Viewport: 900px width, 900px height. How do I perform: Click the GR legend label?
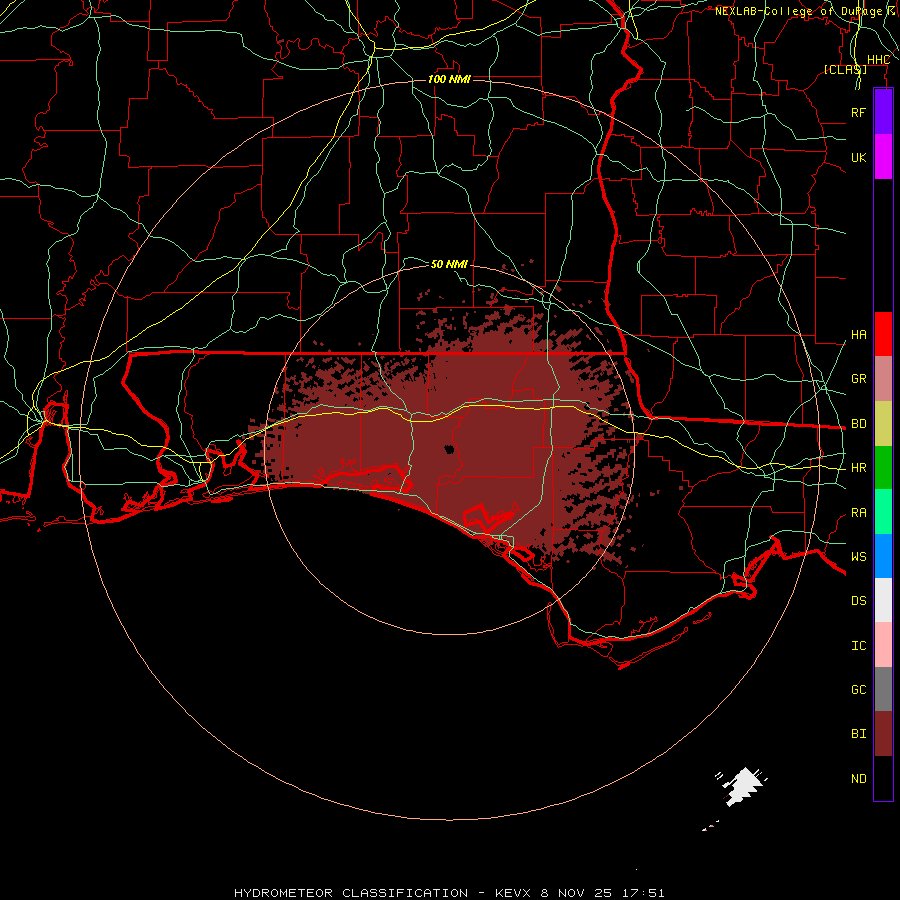[x=858, y=379]
